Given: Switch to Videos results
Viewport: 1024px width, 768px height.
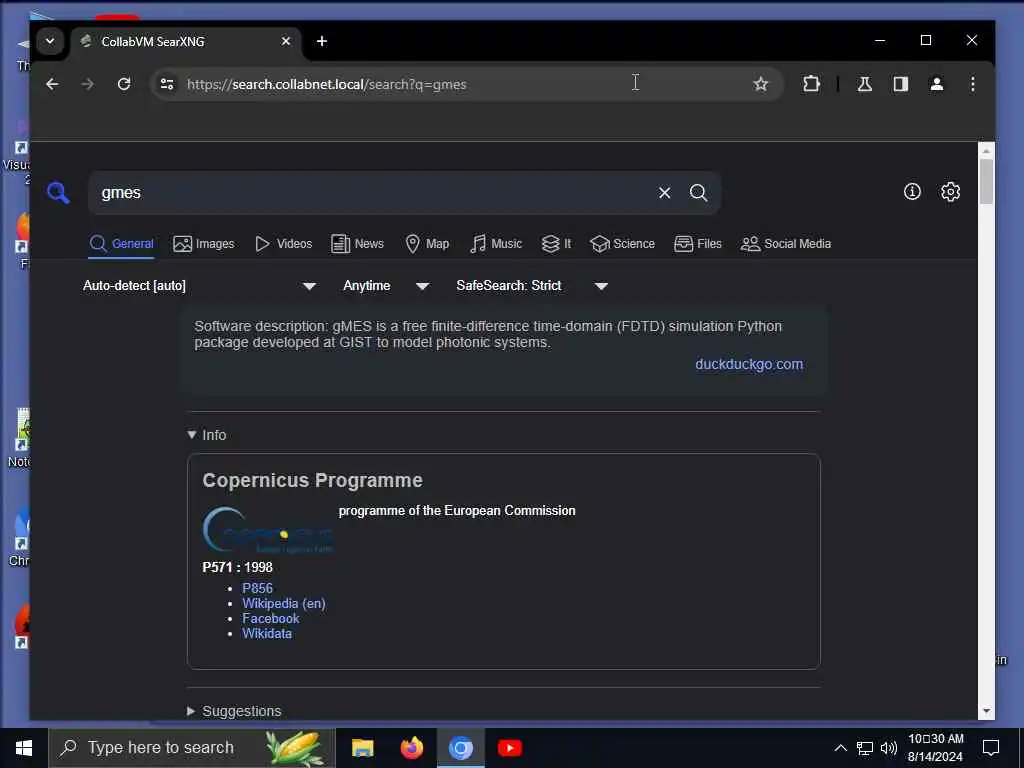Looking at the screenshot, I should (x=283, y=244).
